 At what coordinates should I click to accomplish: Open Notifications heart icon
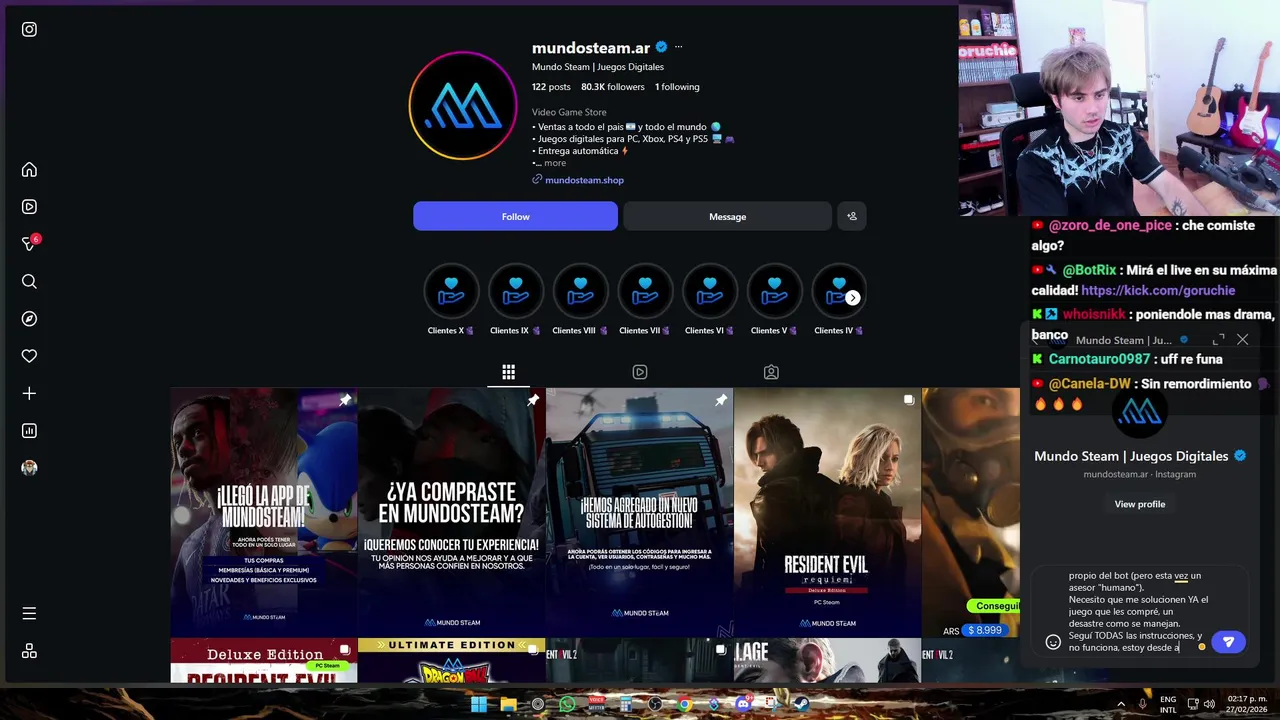click(29, 356)
